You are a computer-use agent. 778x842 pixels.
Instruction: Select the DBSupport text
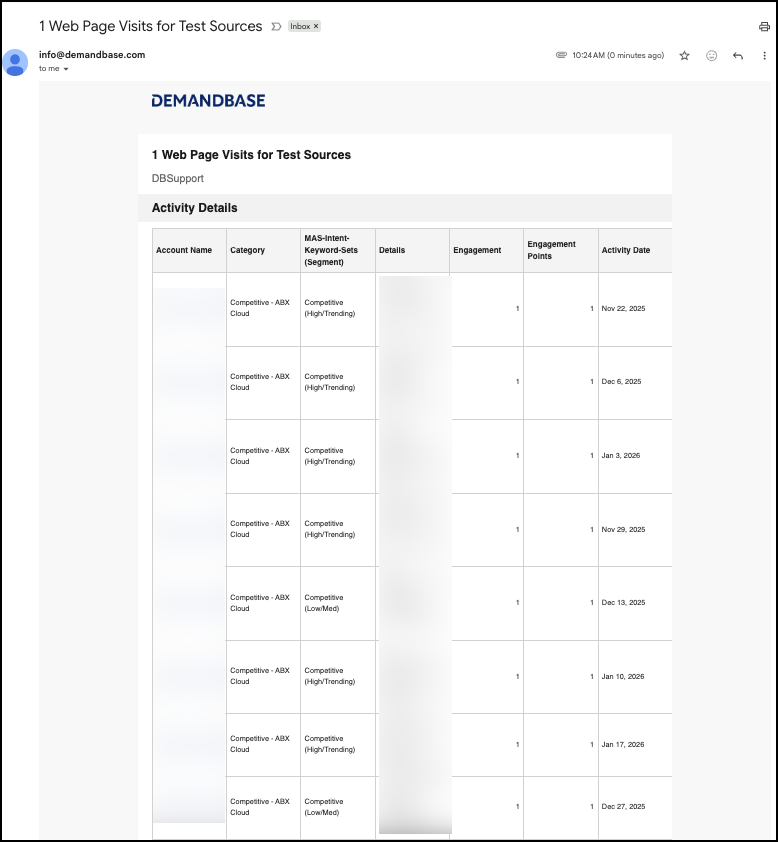click(x=178, y=178)
